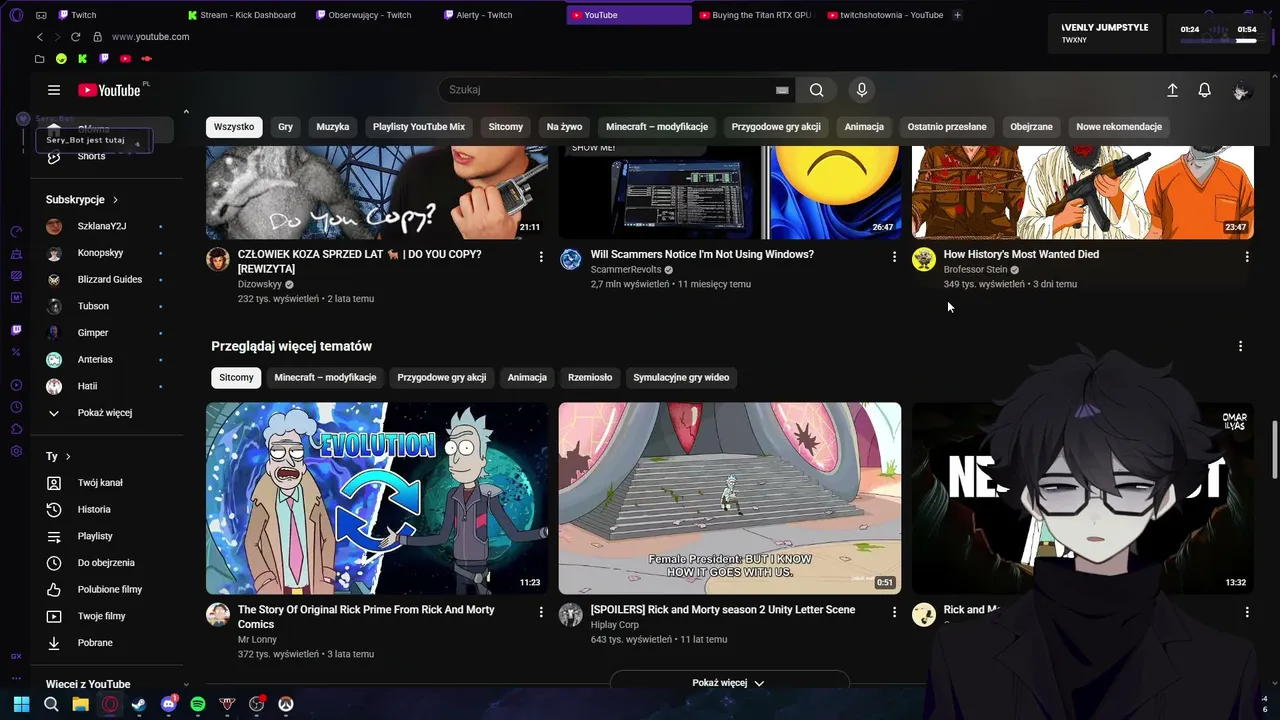This screenshot has height=720, width=1280.
Task: Reload the page with the refresh icon
Action: (x=75, y=37)
